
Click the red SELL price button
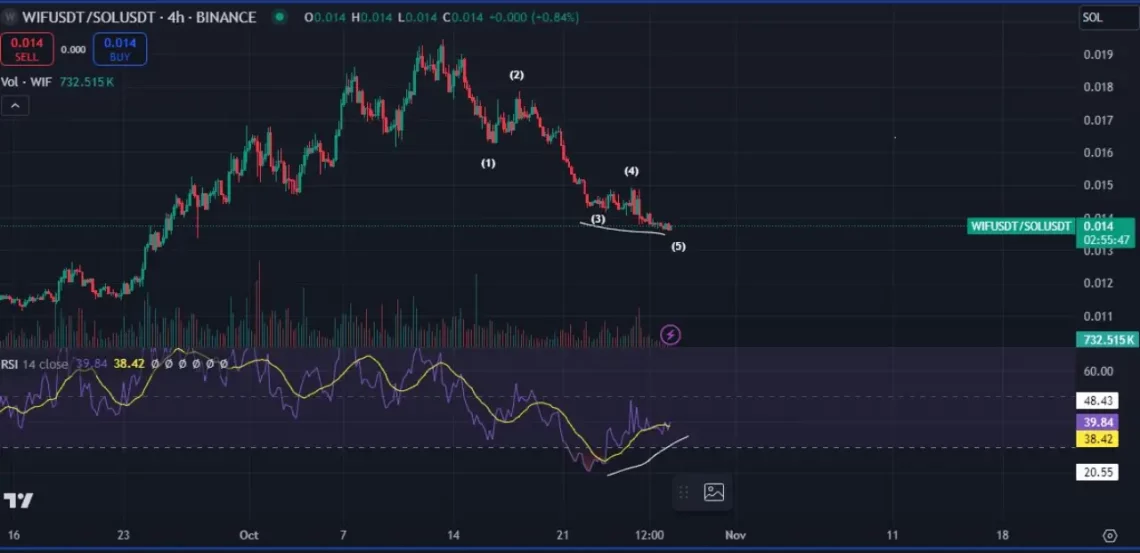pos(27,48)
